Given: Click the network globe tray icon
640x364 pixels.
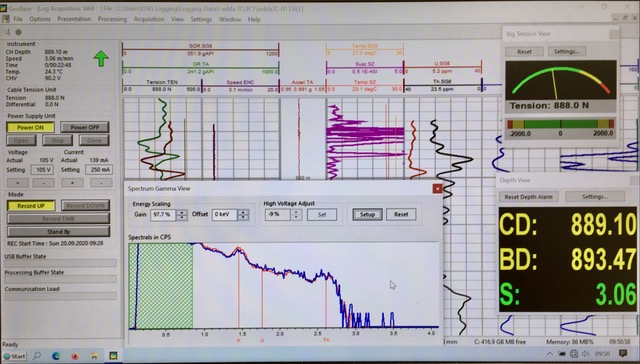Looking at the screenshot, I should pos(574,354).
